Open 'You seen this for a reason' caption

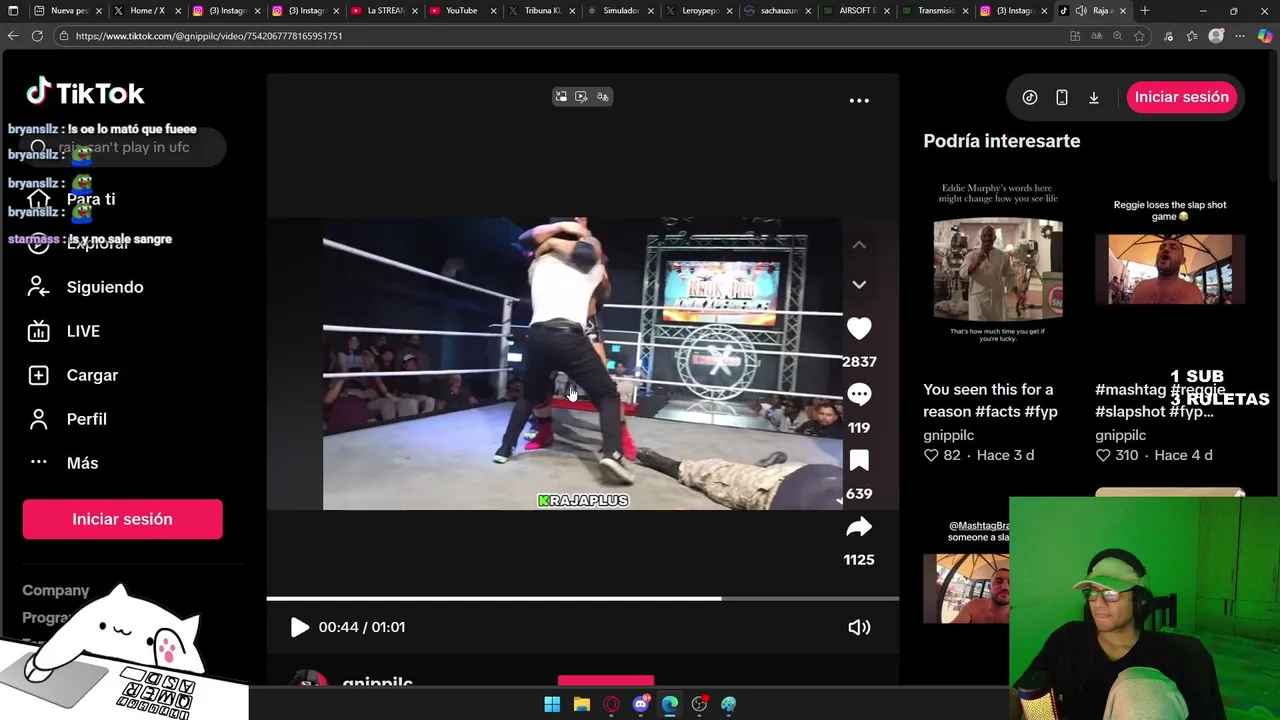(990, 400)
